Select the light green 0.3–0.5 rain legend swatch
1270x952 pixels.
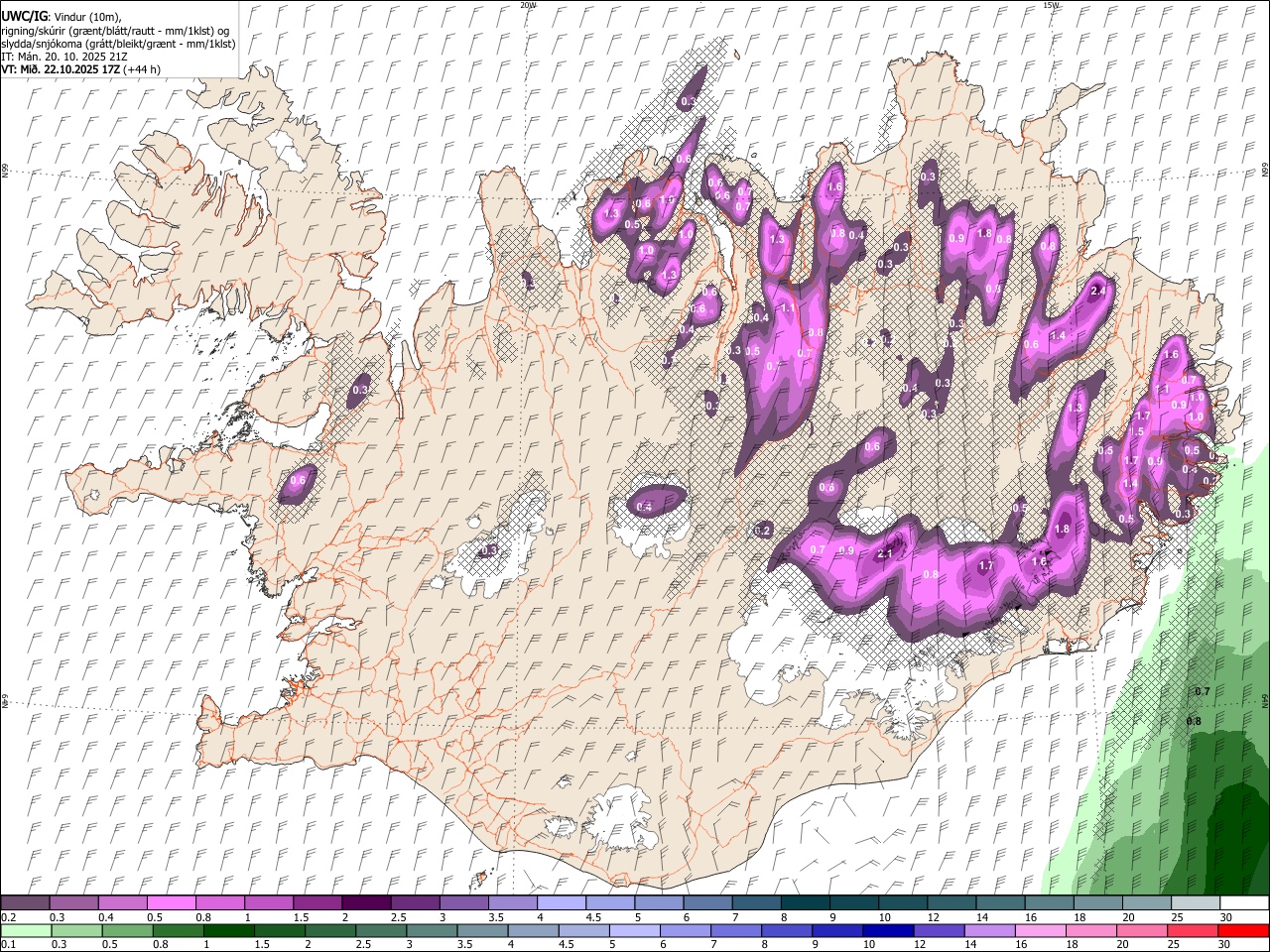coord(76,931)
